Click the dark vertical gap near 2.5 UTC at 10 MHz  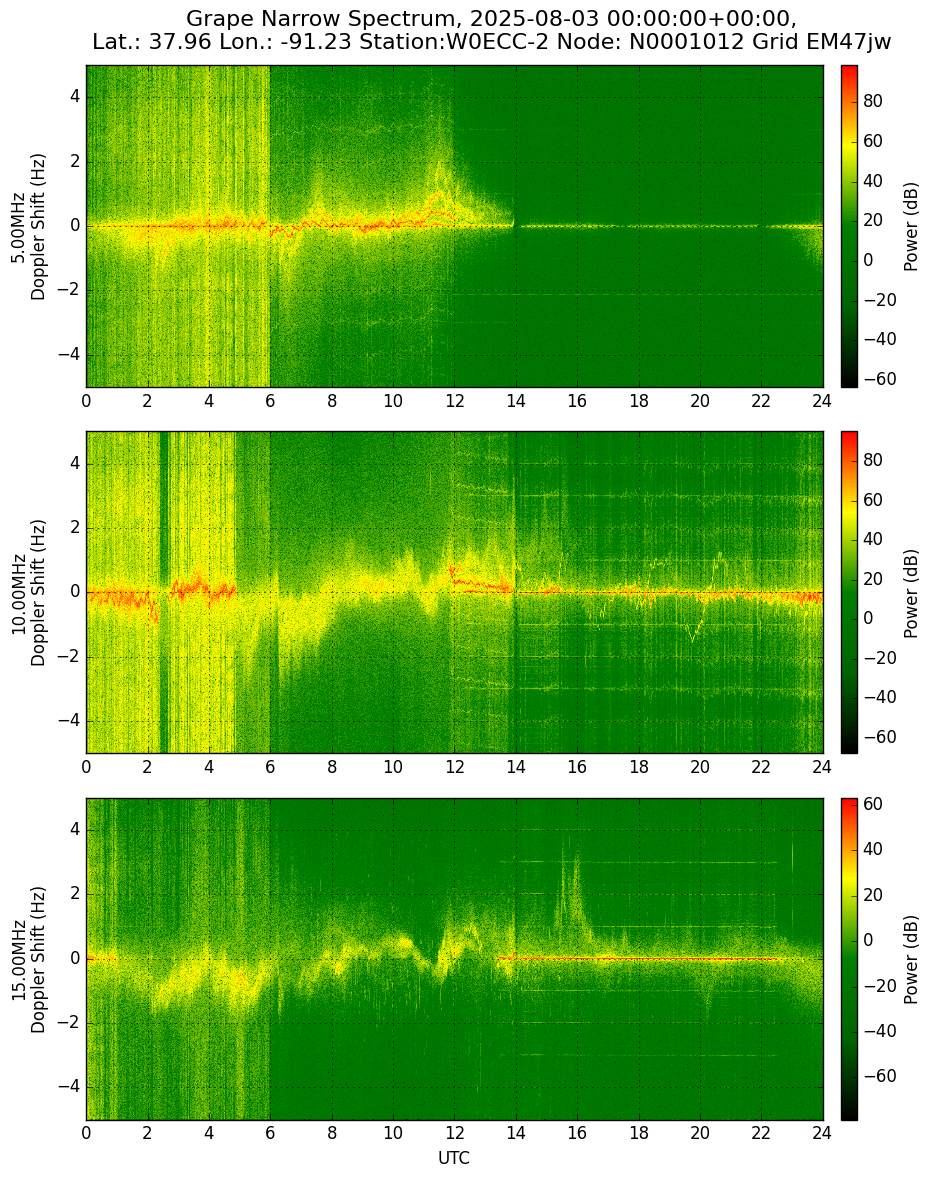(x=164, y=592)
